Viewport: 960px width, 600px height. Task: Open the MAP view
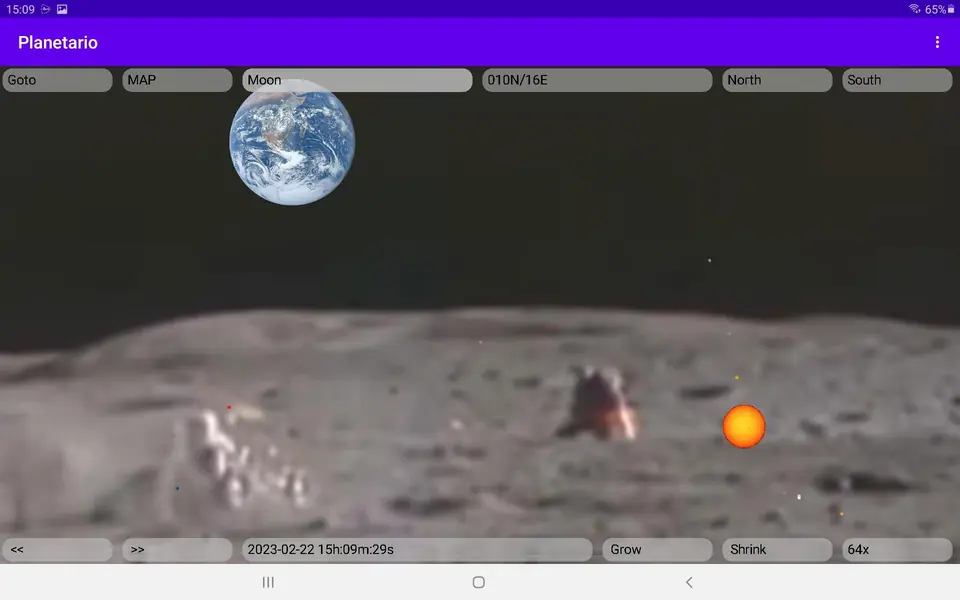tap(178, 80)
